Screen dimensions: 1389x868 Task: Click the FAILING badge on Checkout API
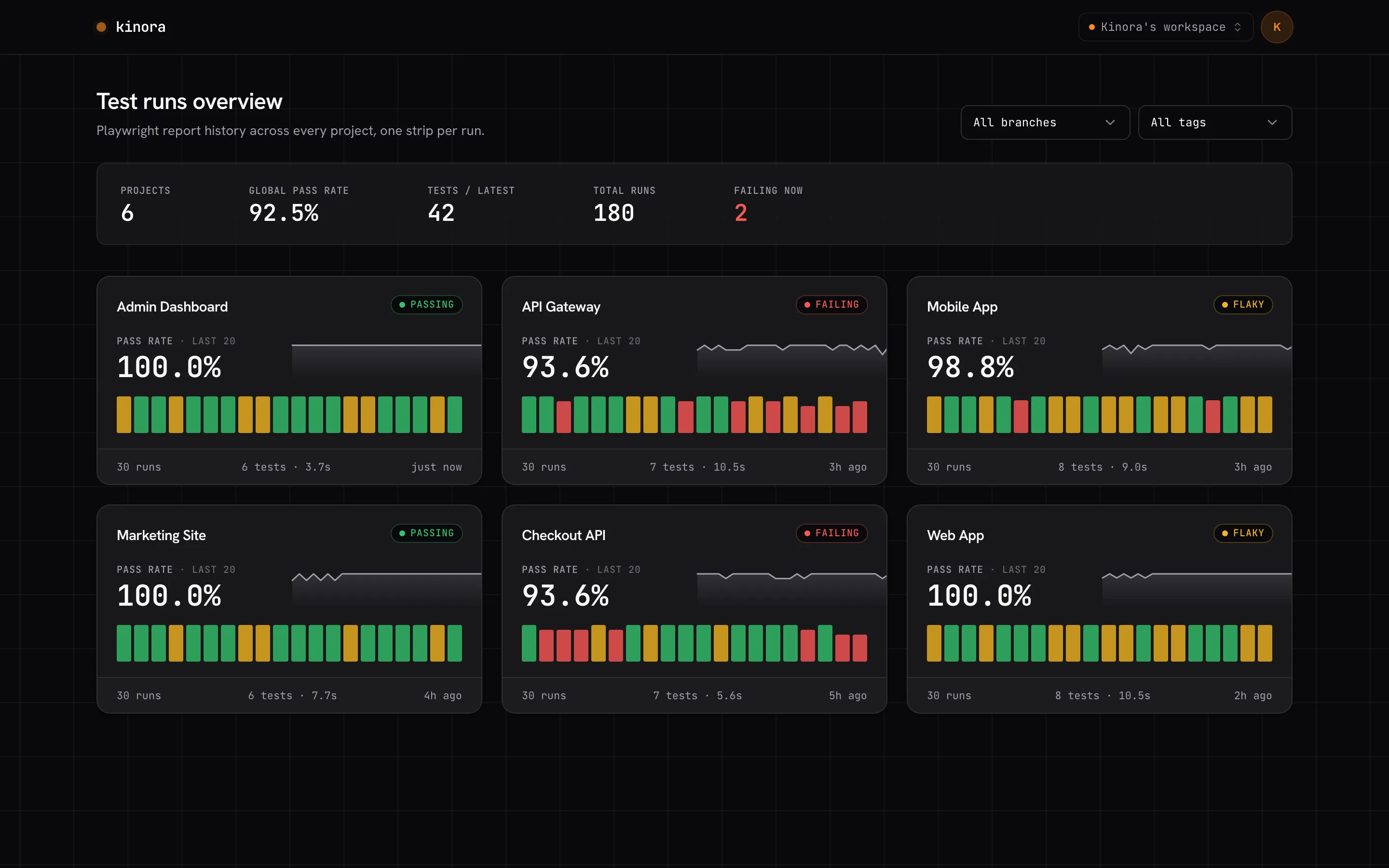coord(831,533)
